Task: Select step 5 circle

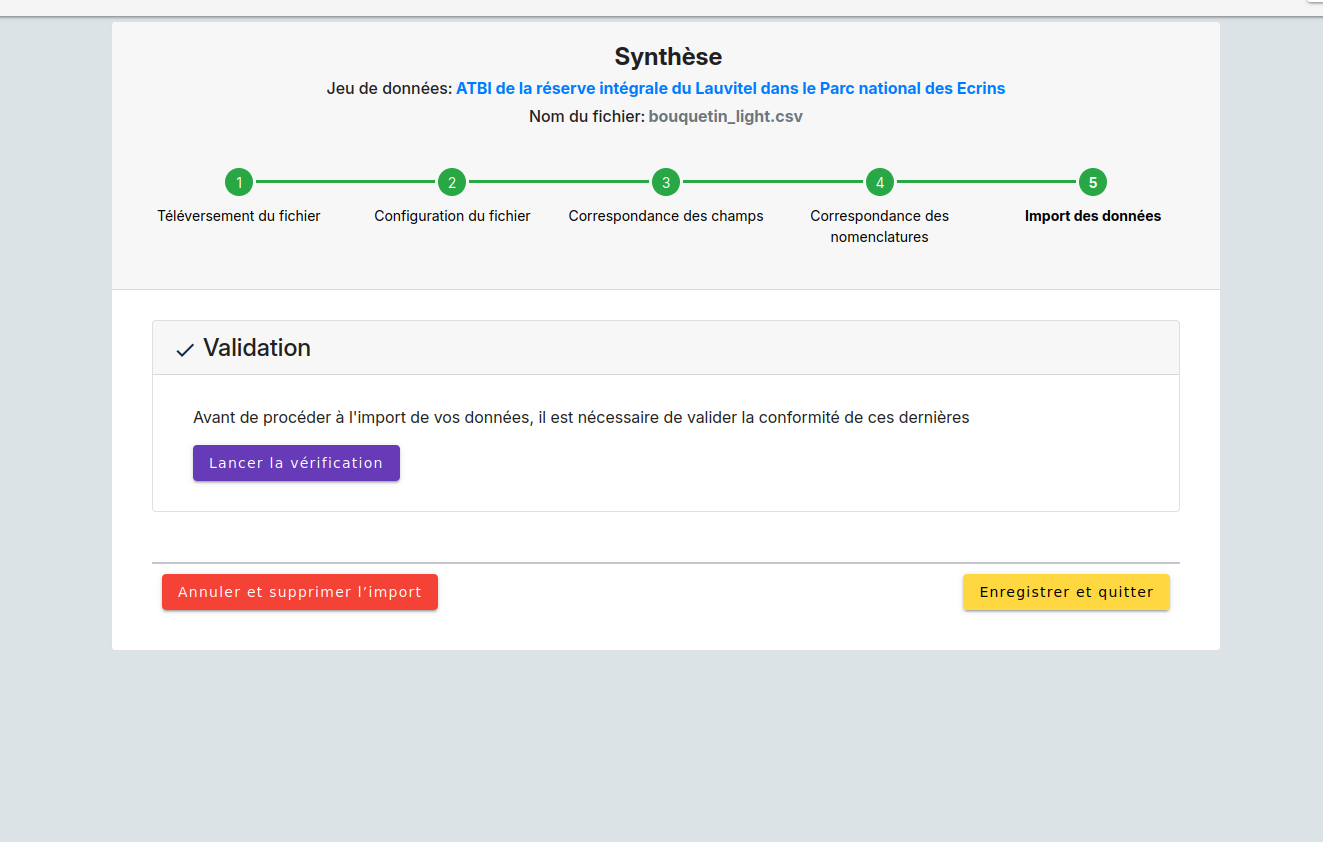Action: click(1093, 182)
